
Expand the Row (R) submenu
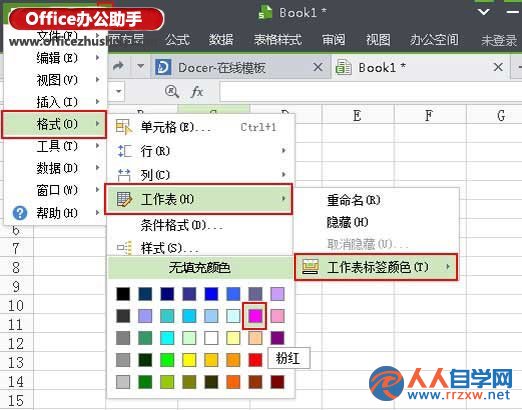pos(202,151)
